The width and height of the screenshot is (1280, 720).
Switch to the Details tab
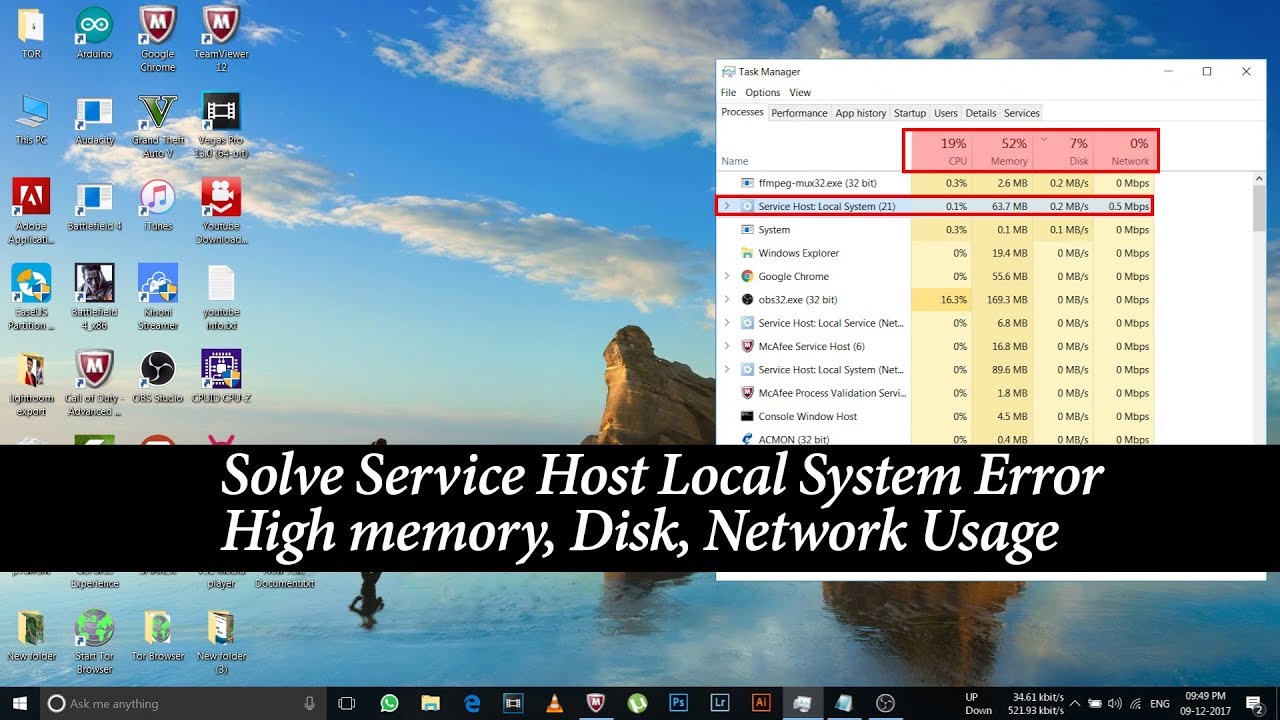pos(981,113)
